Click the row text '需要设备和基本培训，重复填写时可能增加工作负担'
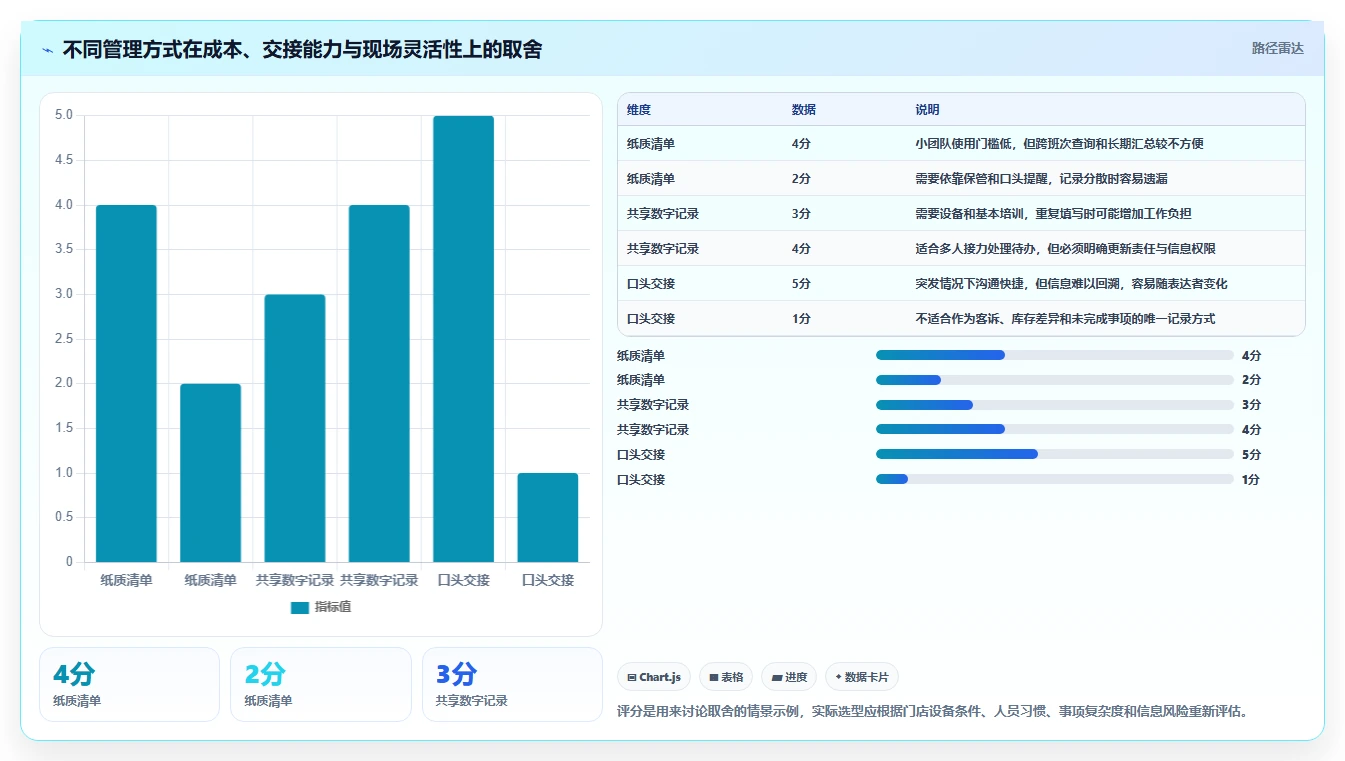The width and height of the screenshot is (1345, 761). [1053, 214]
